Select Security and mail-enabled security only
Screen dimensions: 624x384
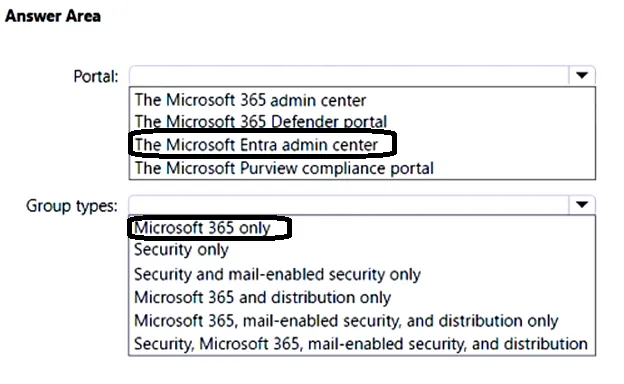(x=277, y=274)
